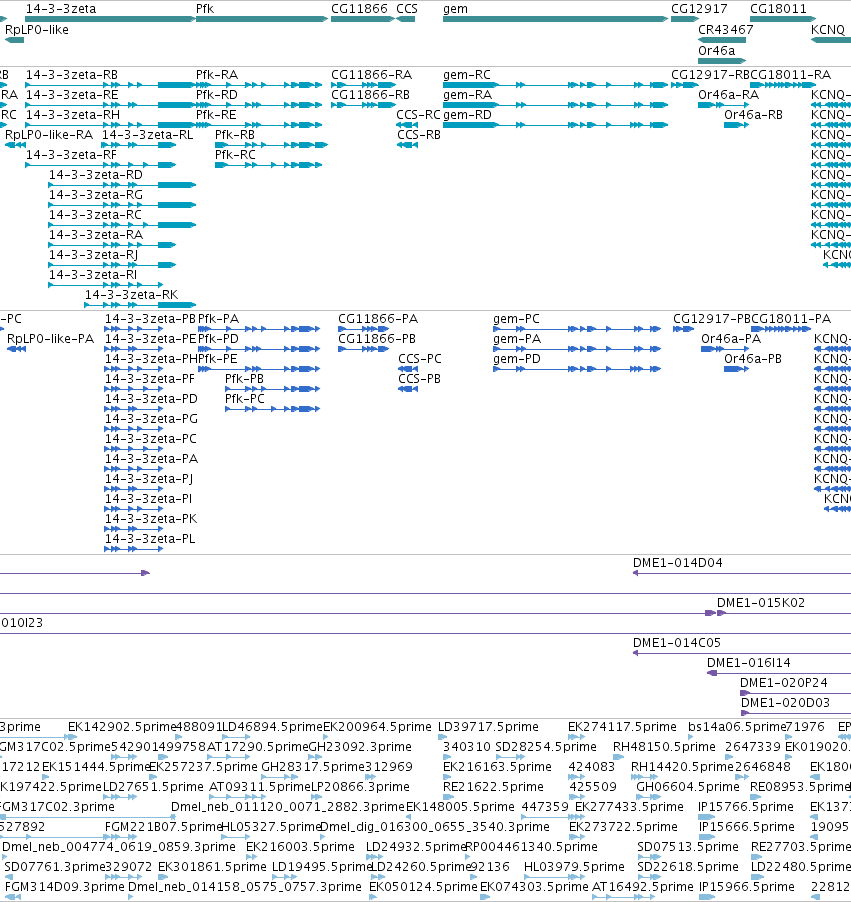Click the CCS gene label in top track

click(x=407, y=9)
